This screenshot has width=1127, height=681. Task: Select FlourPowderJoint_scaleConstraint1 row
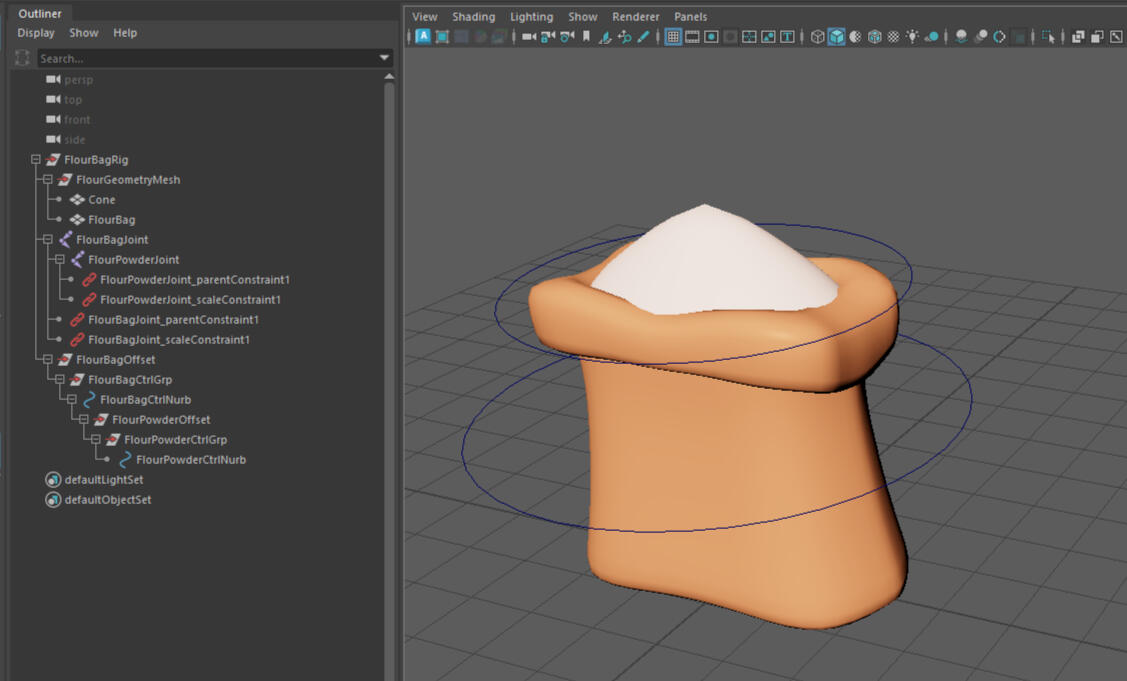point(190,300)
